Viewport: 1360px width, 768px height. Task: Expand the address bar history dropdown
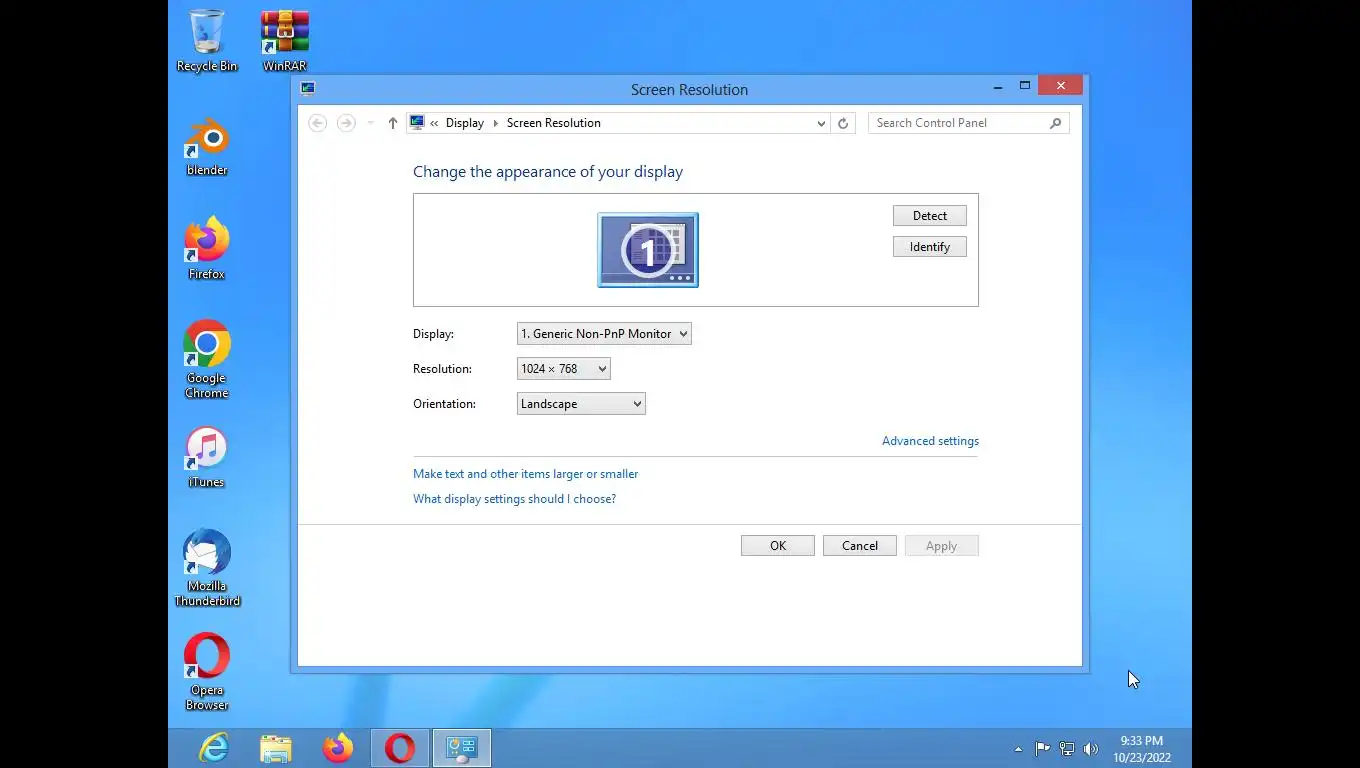pos(821,123)
